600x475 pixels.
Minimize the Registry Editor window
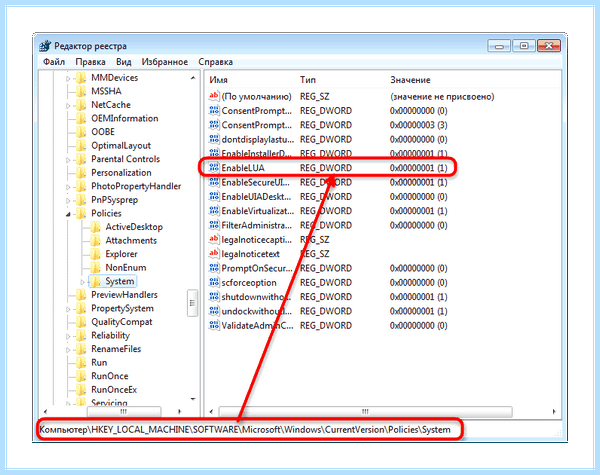coord(499,46)
